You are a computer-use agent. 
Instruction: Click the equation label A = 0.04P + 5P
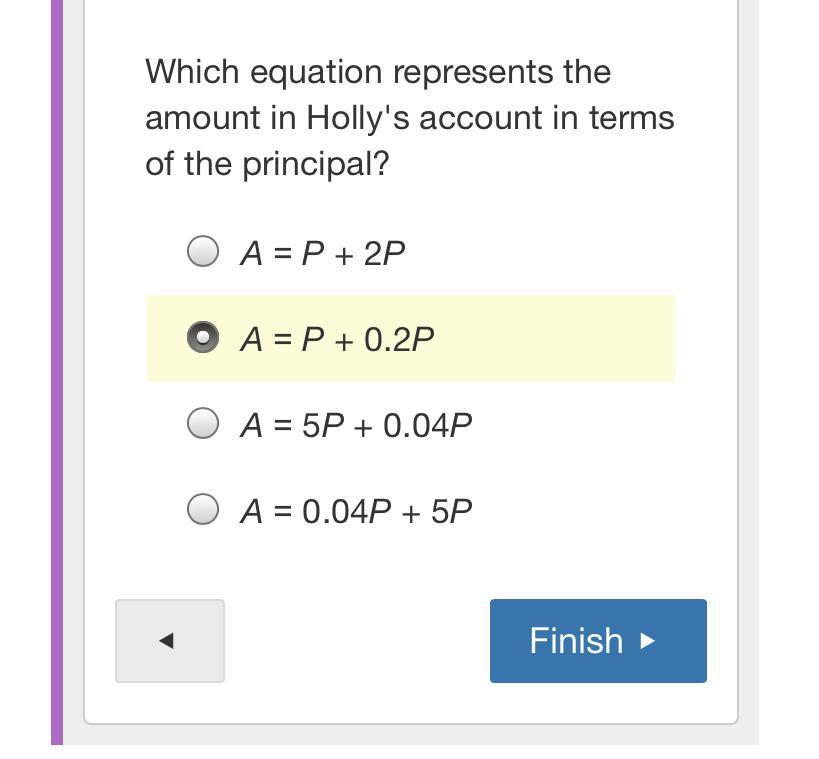355,512
